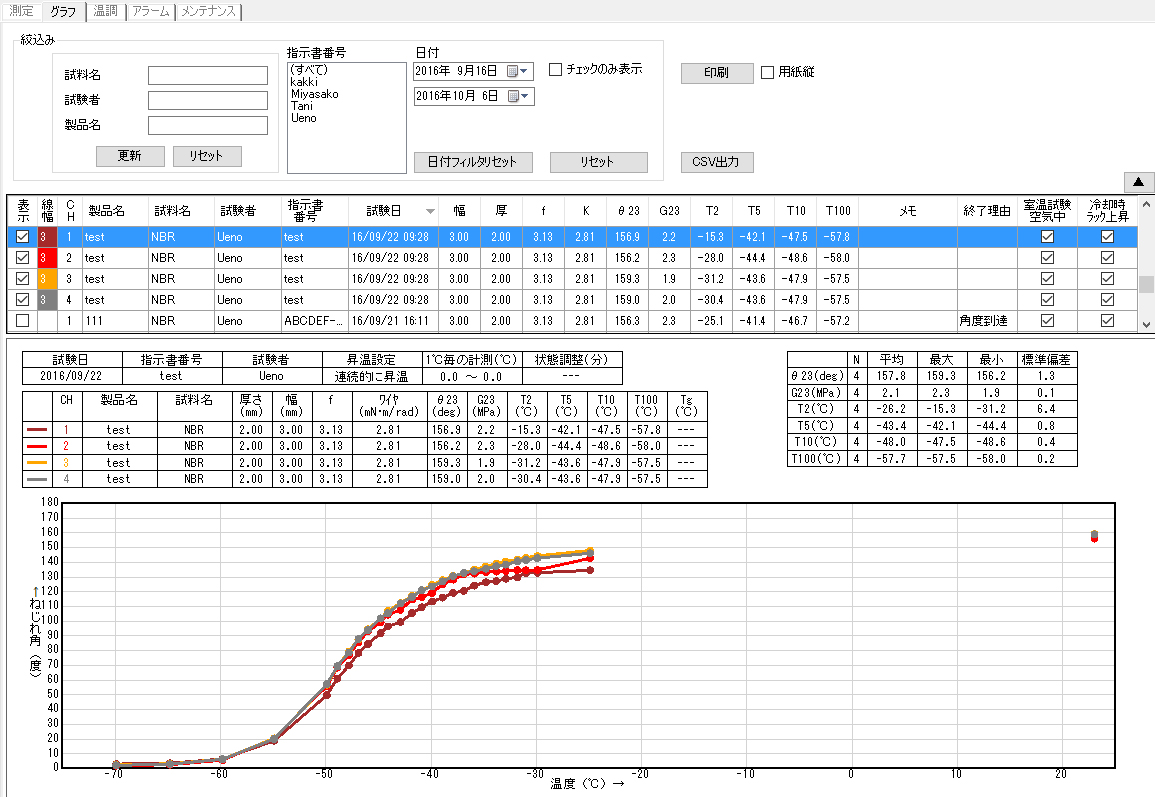Screen dimensions: 1155x797
Task: Enable the チェックのみ表示 checkbox
Action: click(555, 70)
